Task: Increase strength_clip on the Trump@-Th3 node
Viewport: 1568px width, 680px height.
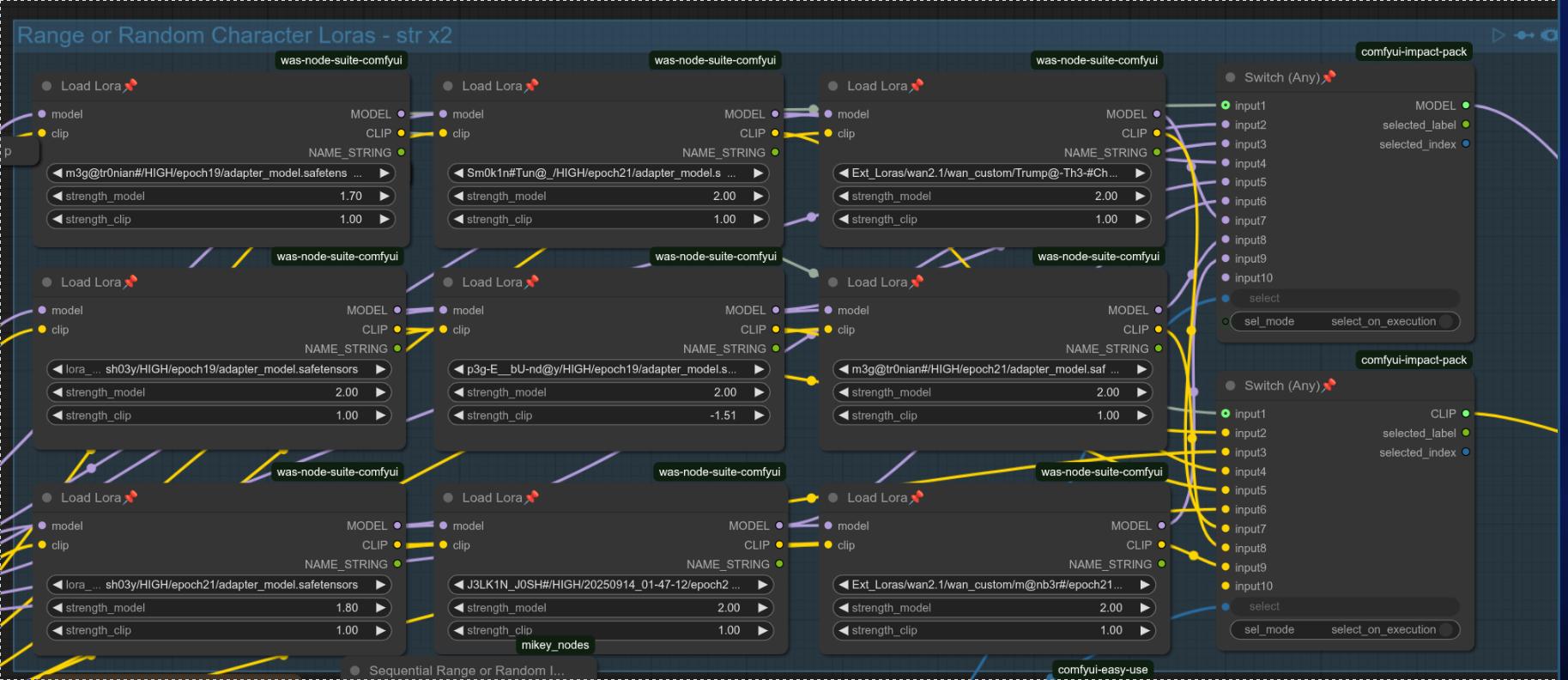Action: click(1140, 219)
